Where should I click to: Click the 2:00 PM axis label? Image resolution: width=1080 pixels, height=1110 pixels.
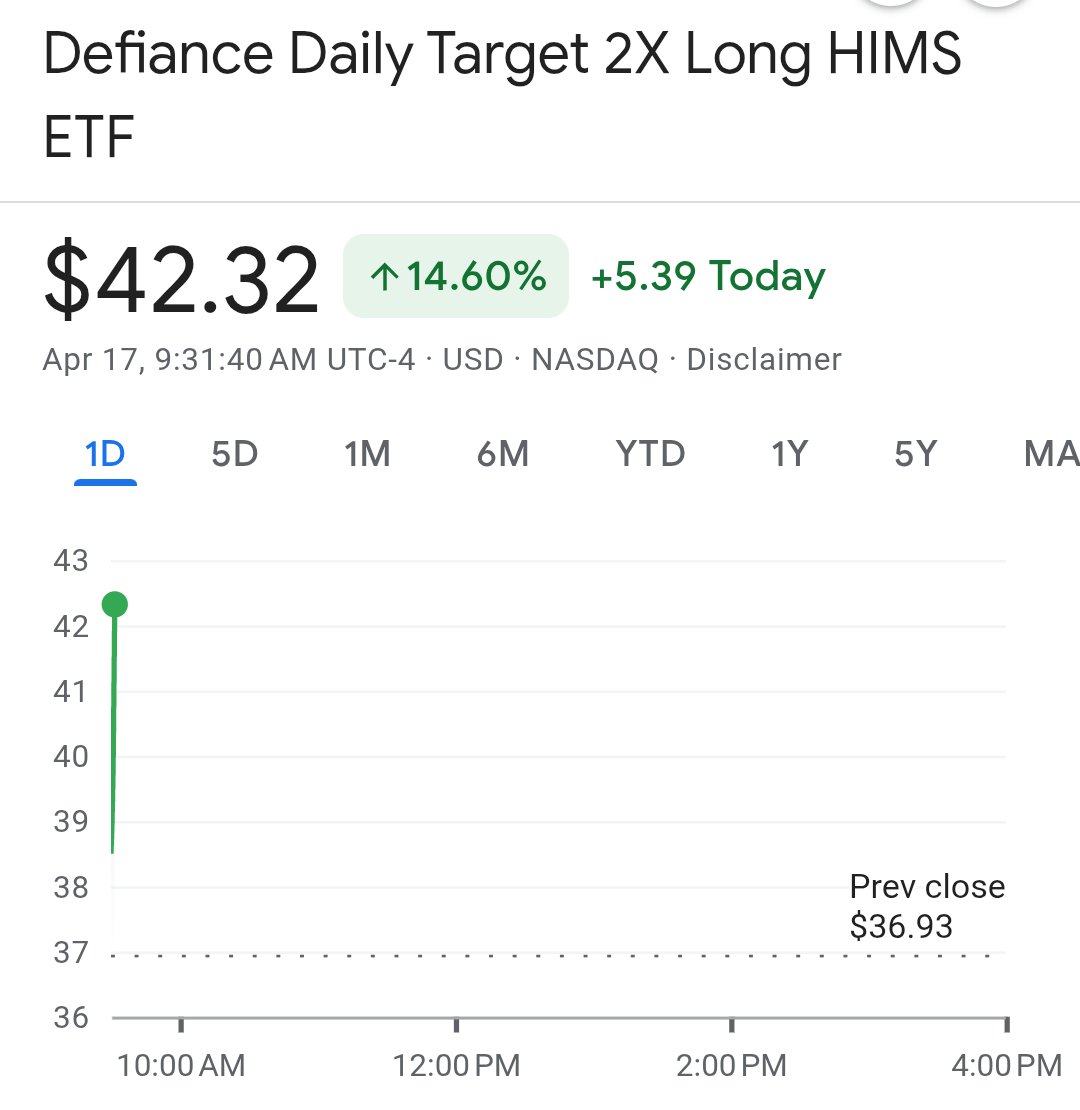click(x=731, y=1065)
